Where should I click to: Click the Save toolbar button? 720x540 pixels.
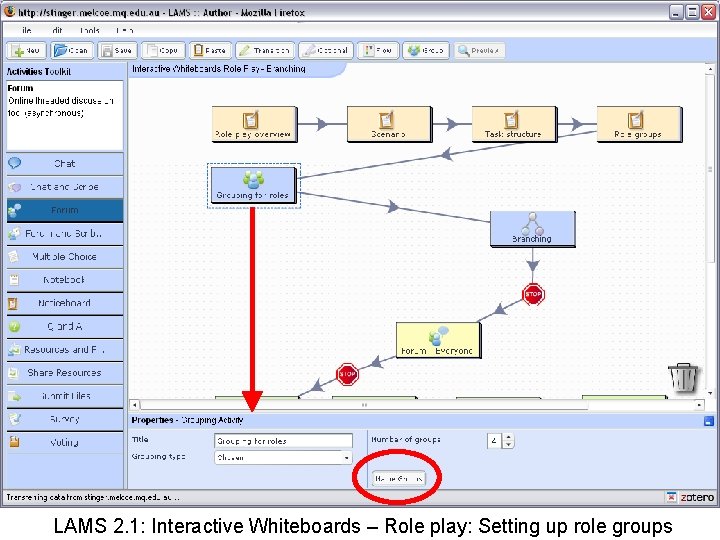click(118, 51)
